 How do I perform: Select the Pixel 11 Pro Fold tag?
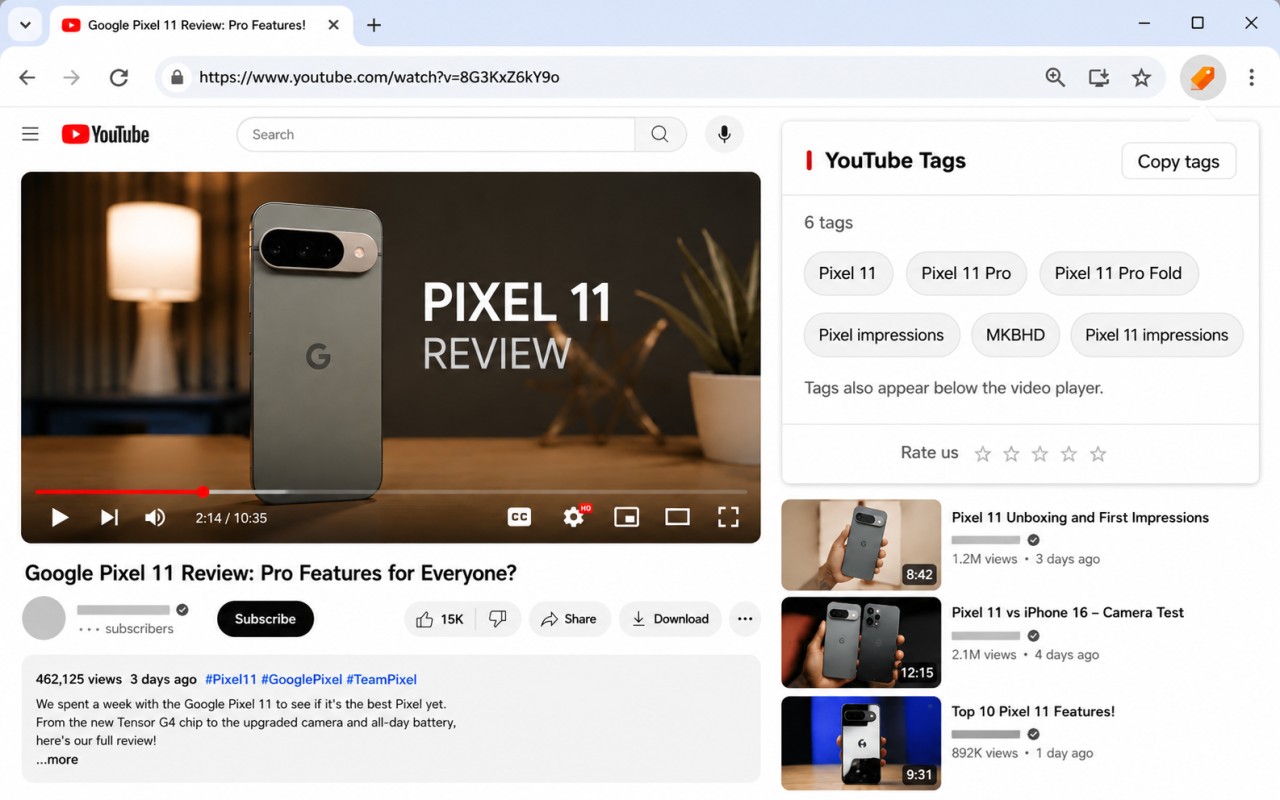click(1119, 273)
